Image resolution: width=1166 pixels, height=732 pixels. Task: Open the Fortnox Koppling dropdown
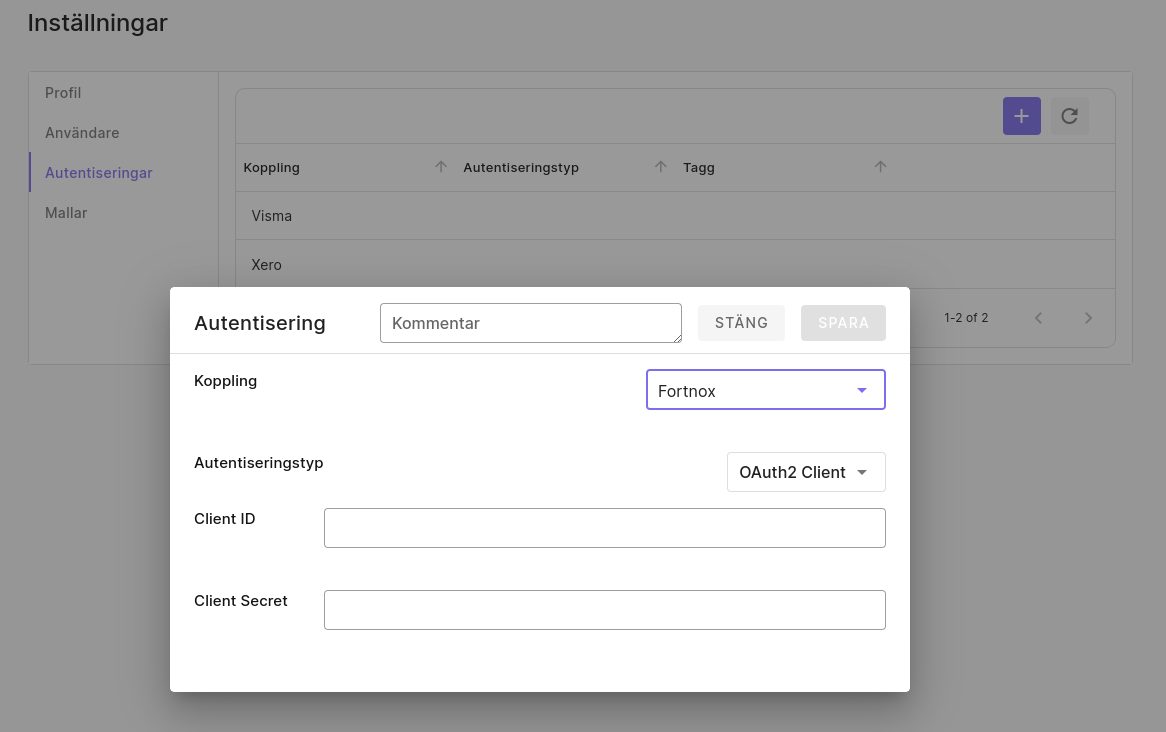coord(765,390)
